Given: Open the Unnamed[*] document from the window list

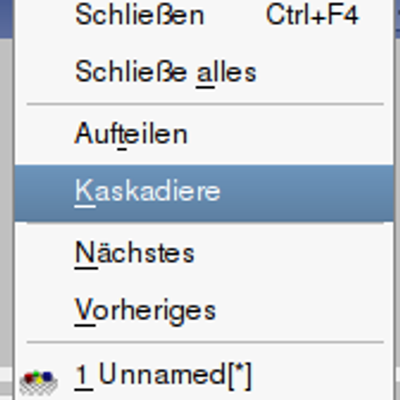Looking at the screenshot, I should click(x=204, y=375).
